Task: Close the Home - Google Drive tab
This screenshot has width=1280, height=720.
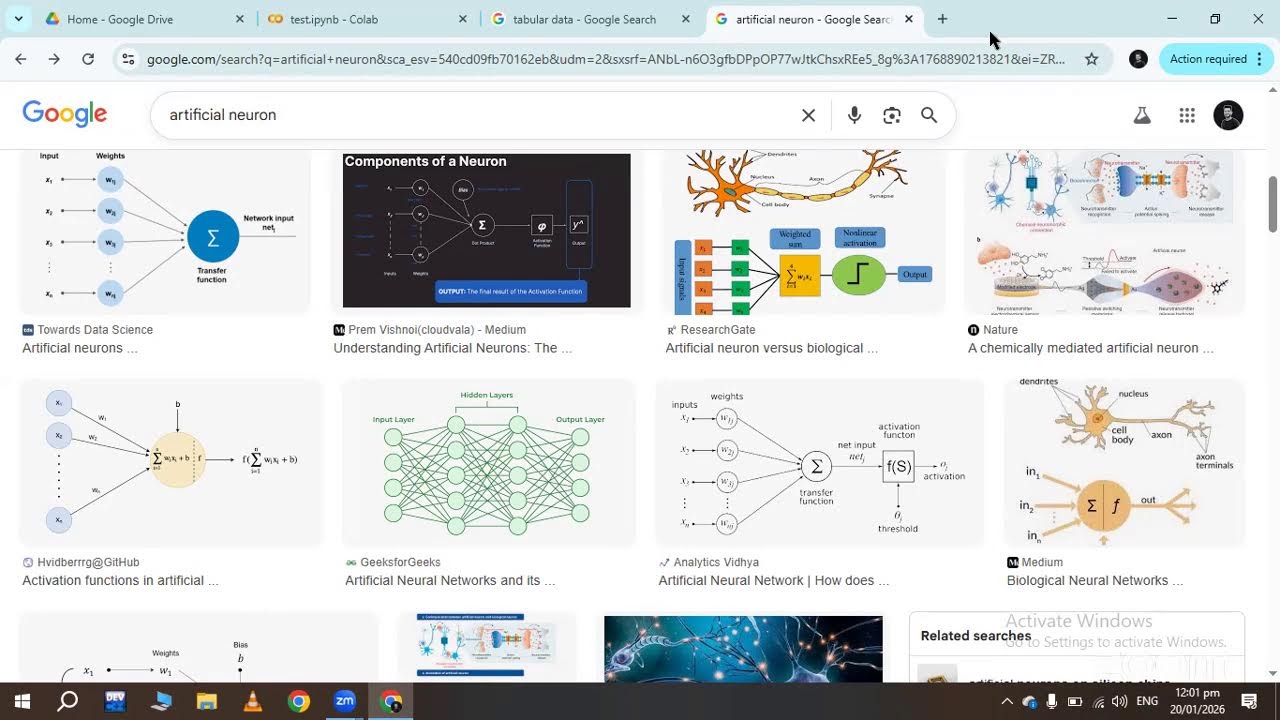Action: (240, 19)
